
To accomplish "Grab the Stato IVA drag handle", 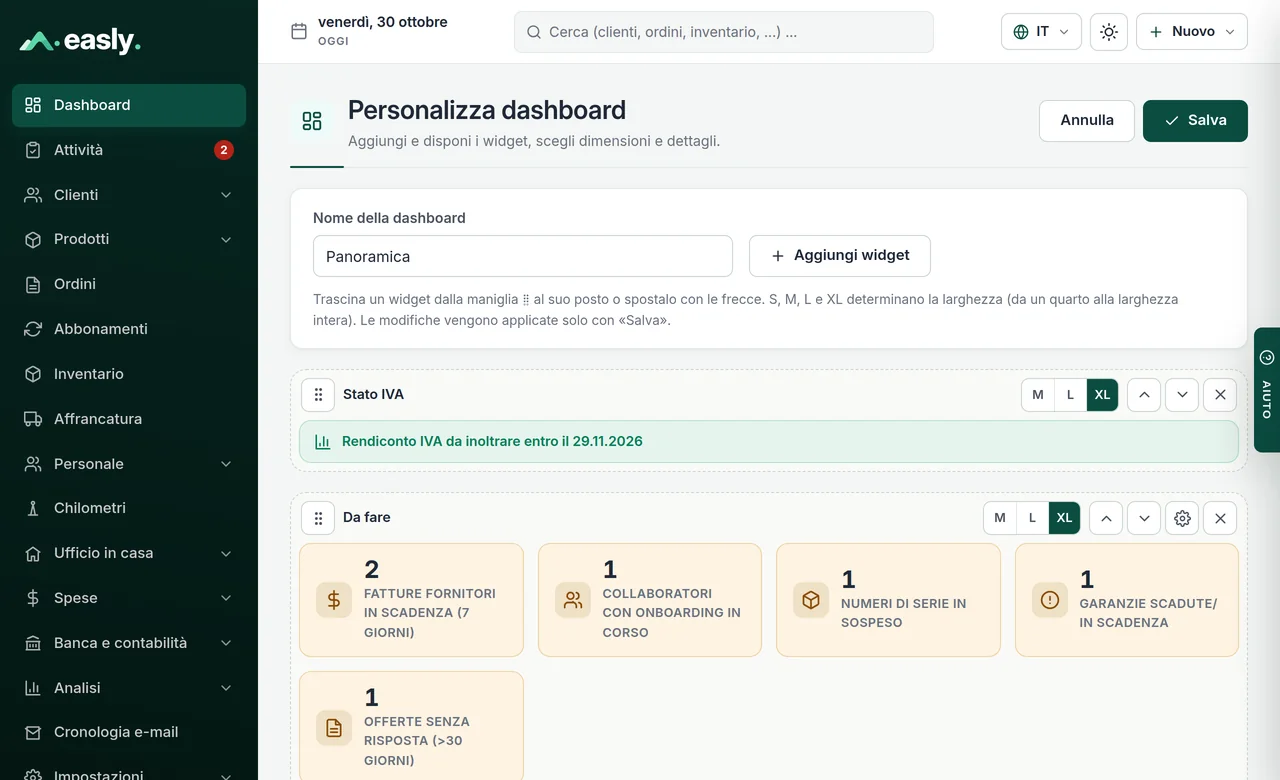I will 318,395.
